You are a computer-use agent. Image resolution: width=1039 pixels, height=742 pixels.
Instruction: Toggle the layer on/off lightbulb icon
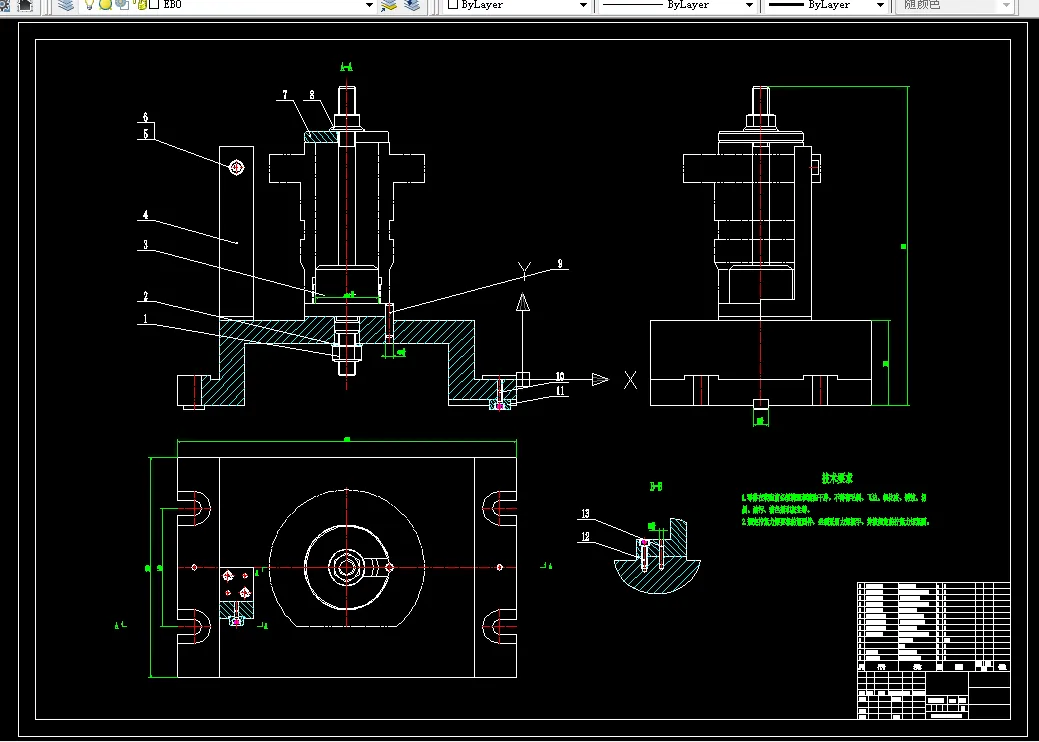point(89,5)
